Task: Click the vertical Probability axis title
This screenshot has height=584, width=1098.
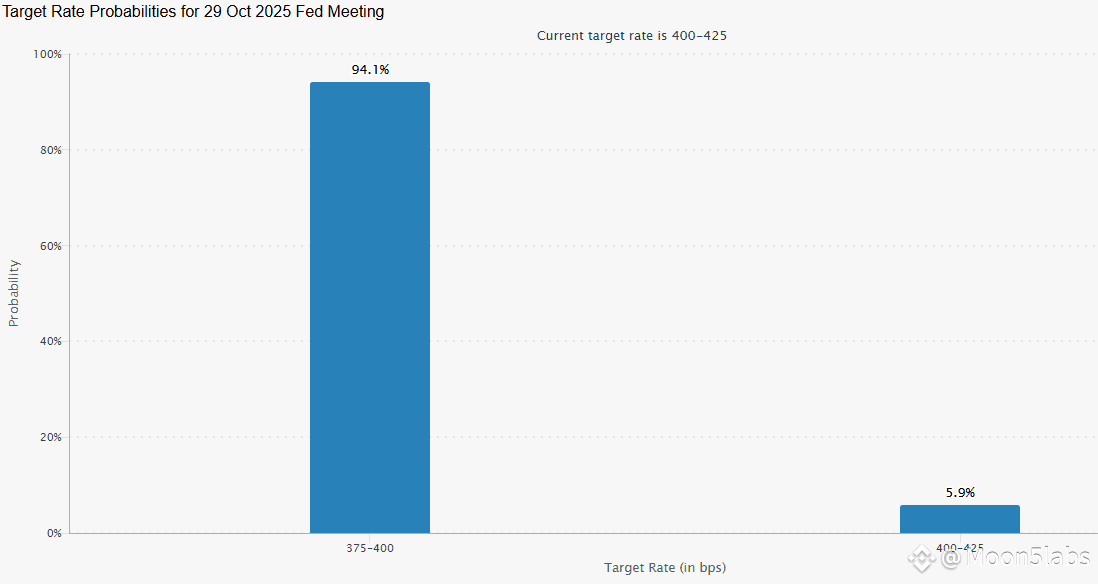Action: (14, 293)
